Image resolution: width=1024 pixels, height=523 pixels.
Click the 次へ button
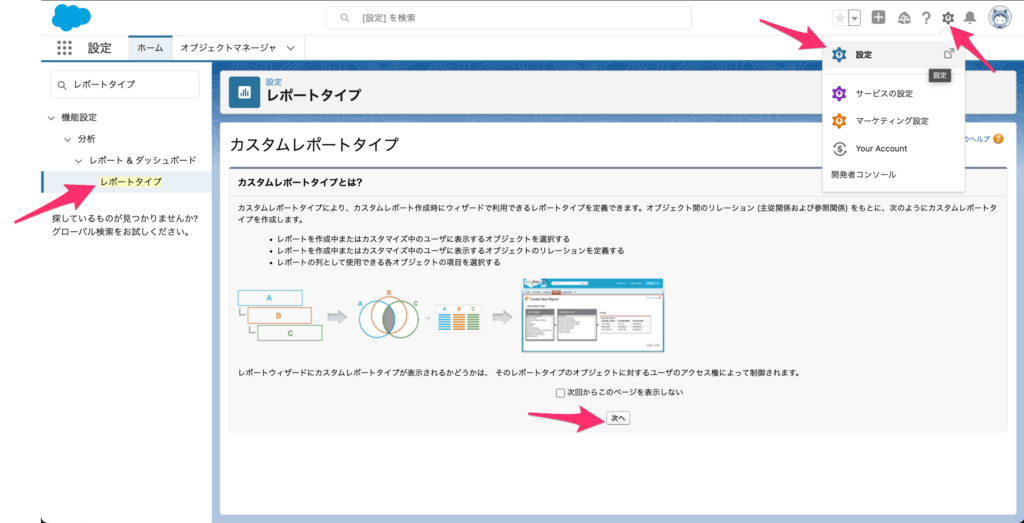click(x=618, y=418)
